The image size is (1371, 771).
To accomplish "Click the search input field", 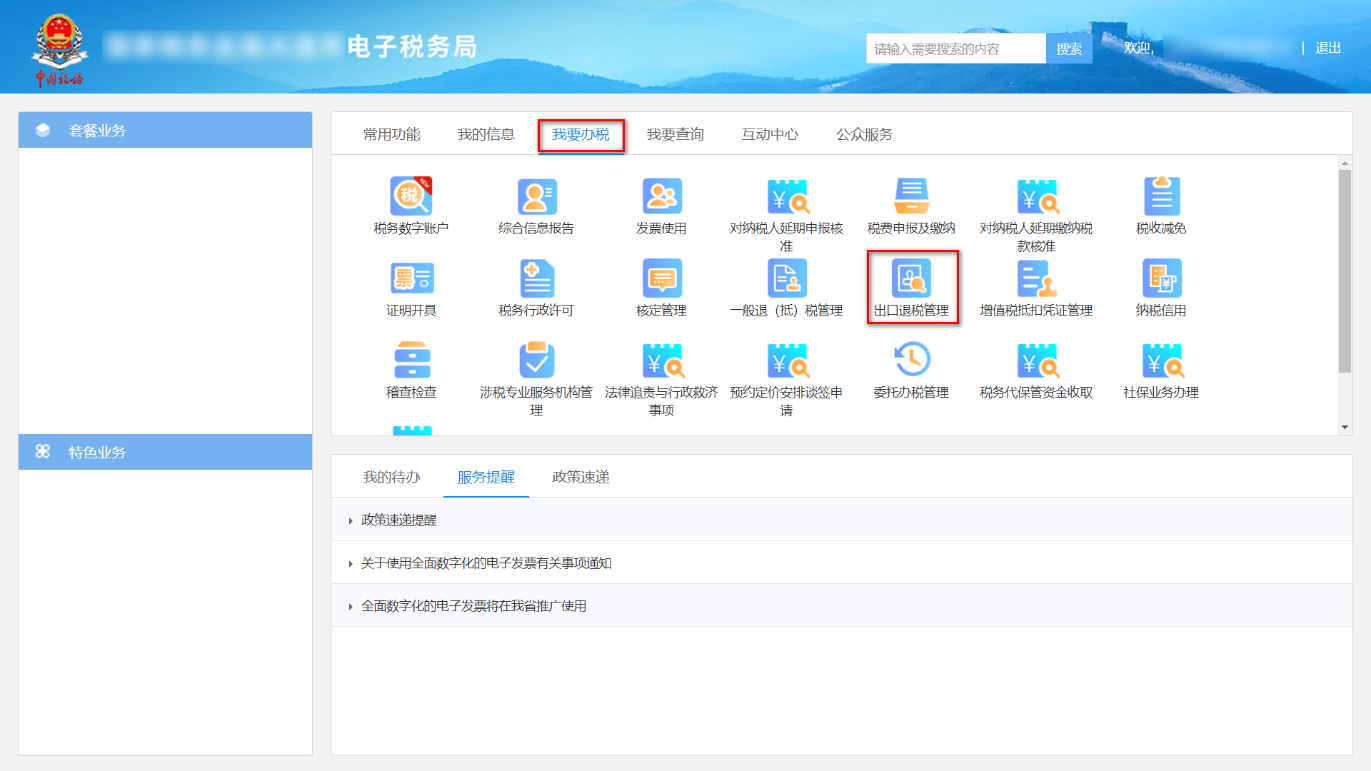I will (952, 47).
